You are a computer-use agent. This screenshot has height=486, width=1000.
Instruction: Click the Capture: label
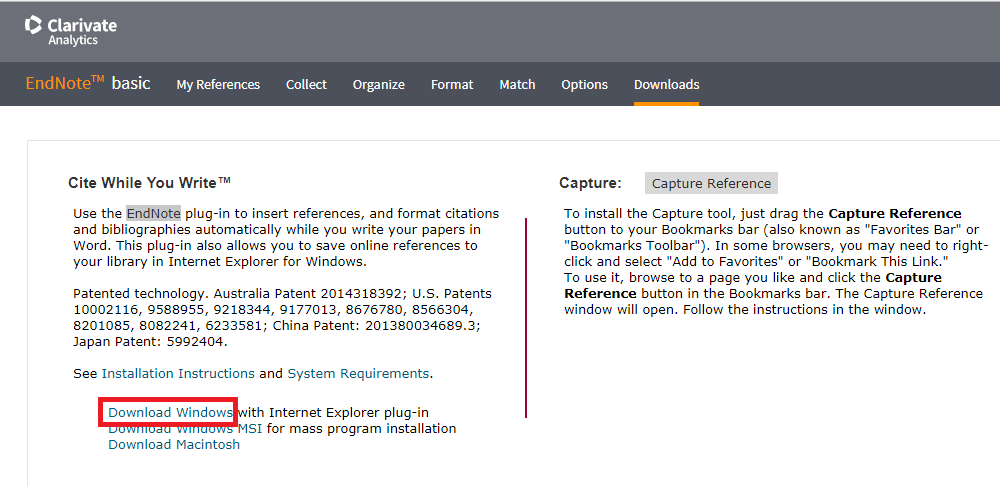pyautogui.click(x=591, y=183)
